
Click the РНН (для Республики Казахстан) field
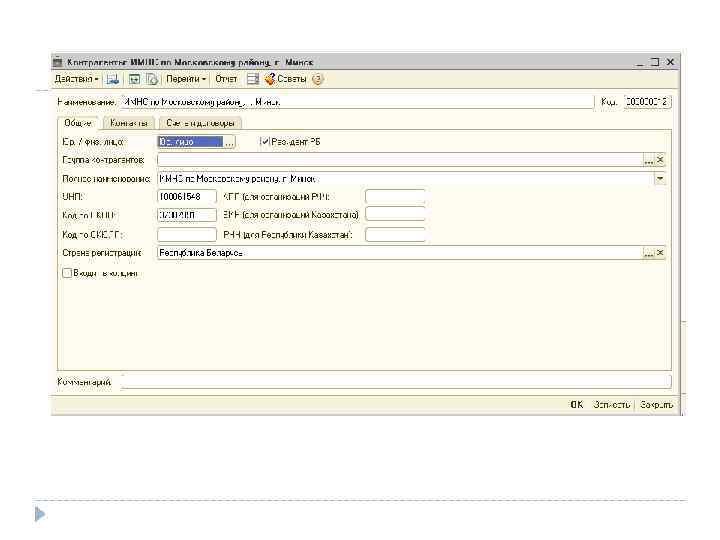395,235
